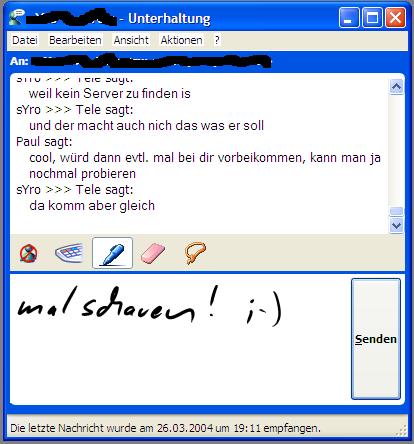Close the Unterhaltung conversation window
Screen dimensions: 414x444
[x=395, y=18]
